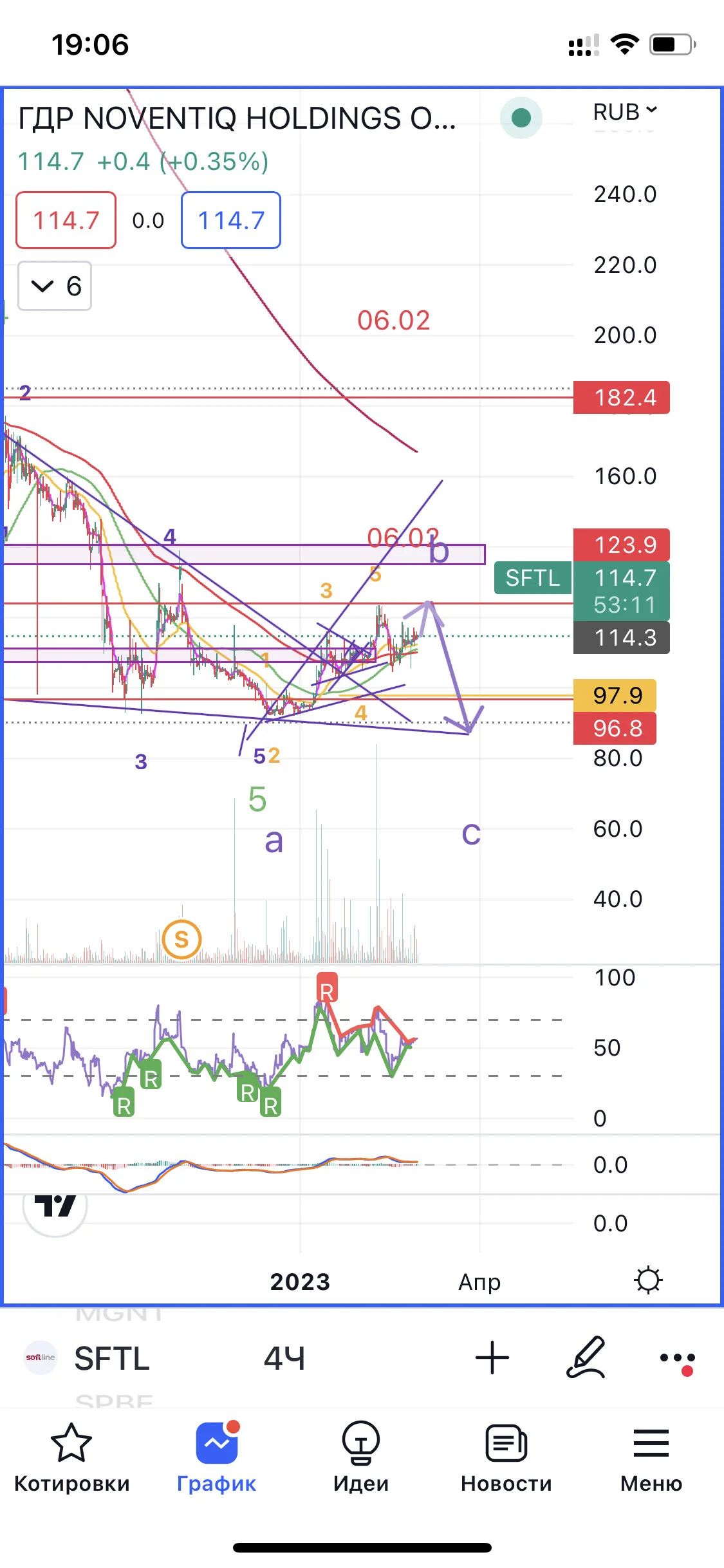Expand the RUB currency dropdown
Screen dimensions: 724x1568
pos(625,111)
